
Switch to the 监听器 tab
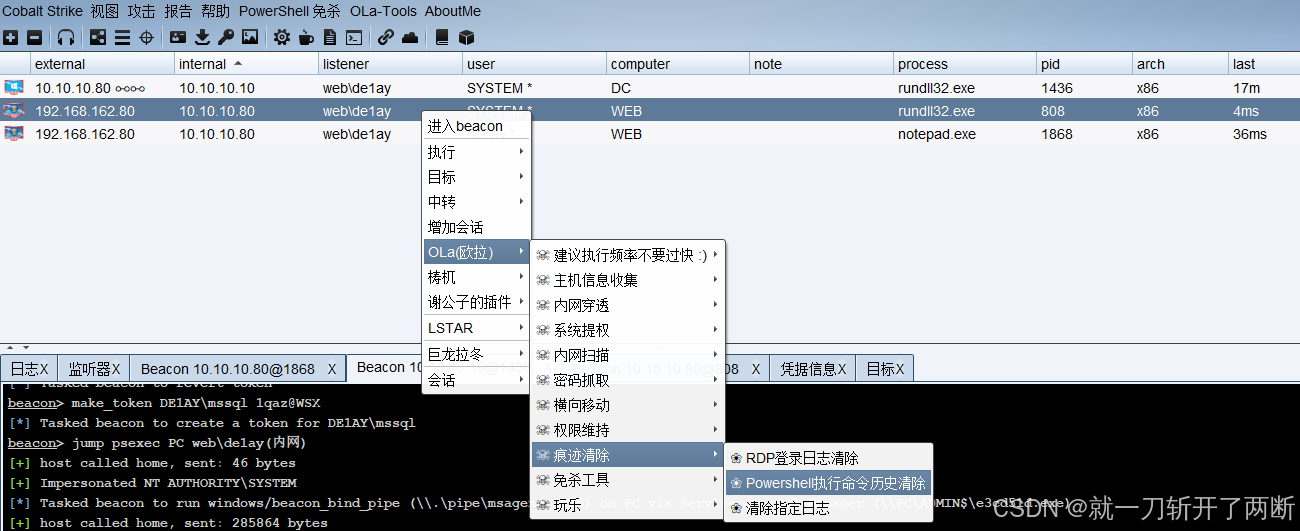94,369
